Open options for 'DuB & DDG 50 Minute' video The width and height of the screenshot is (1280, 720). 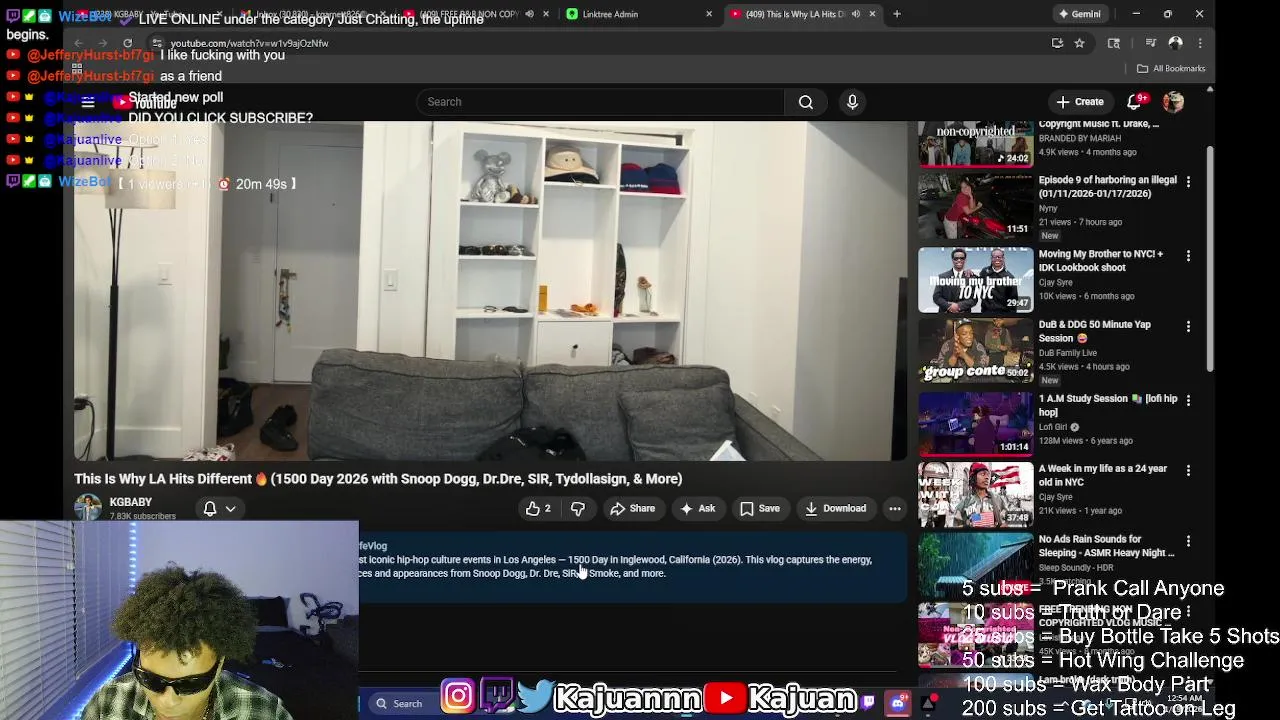pos(1188,326)
